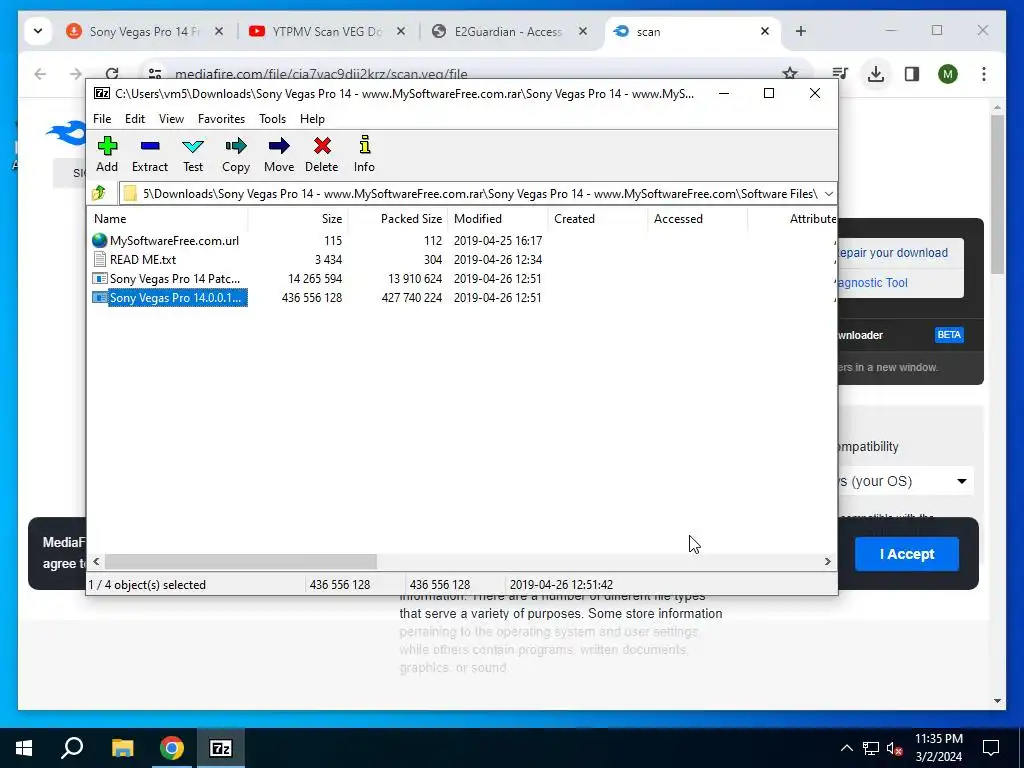This screenshot has width=1024, height=768.
Task: Click the 7-Zip title bar app icon
Action: point(102,93)
